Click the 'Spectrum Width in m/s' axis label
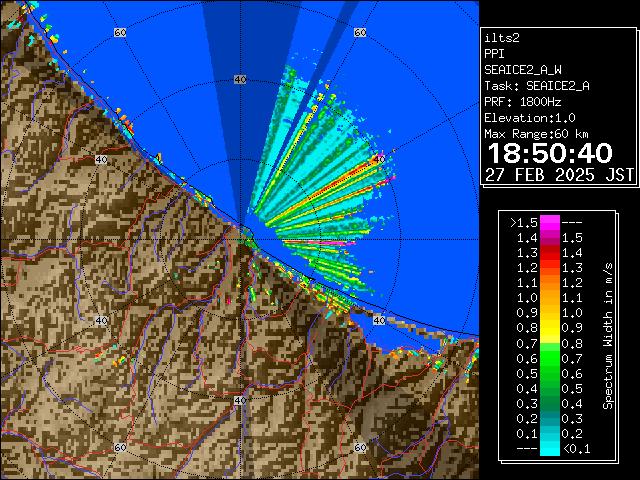This screenshot has width=640, height=480. coord(608,336)
